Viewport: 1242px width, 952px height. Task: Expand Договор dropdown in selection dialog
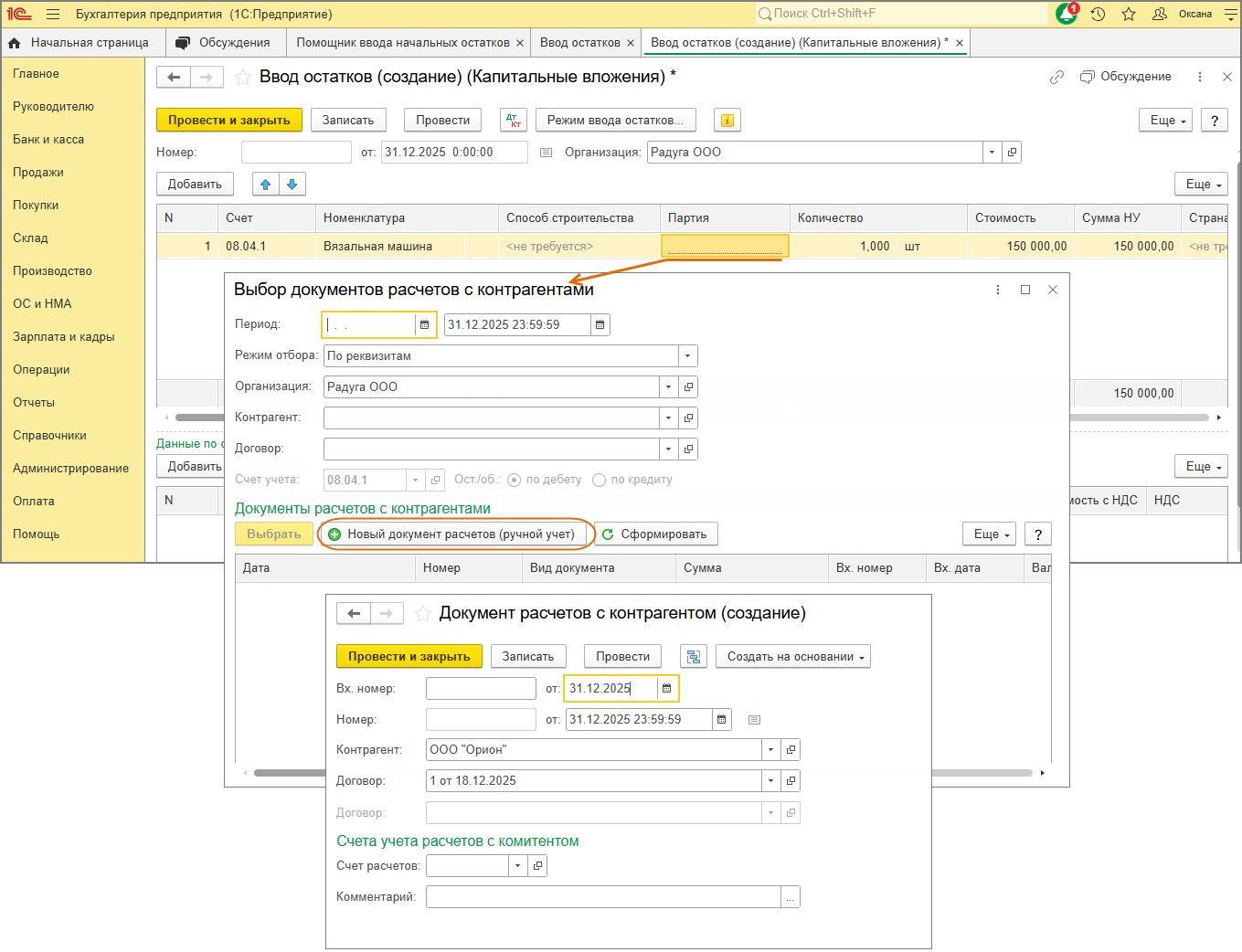(x=669, y=449)
